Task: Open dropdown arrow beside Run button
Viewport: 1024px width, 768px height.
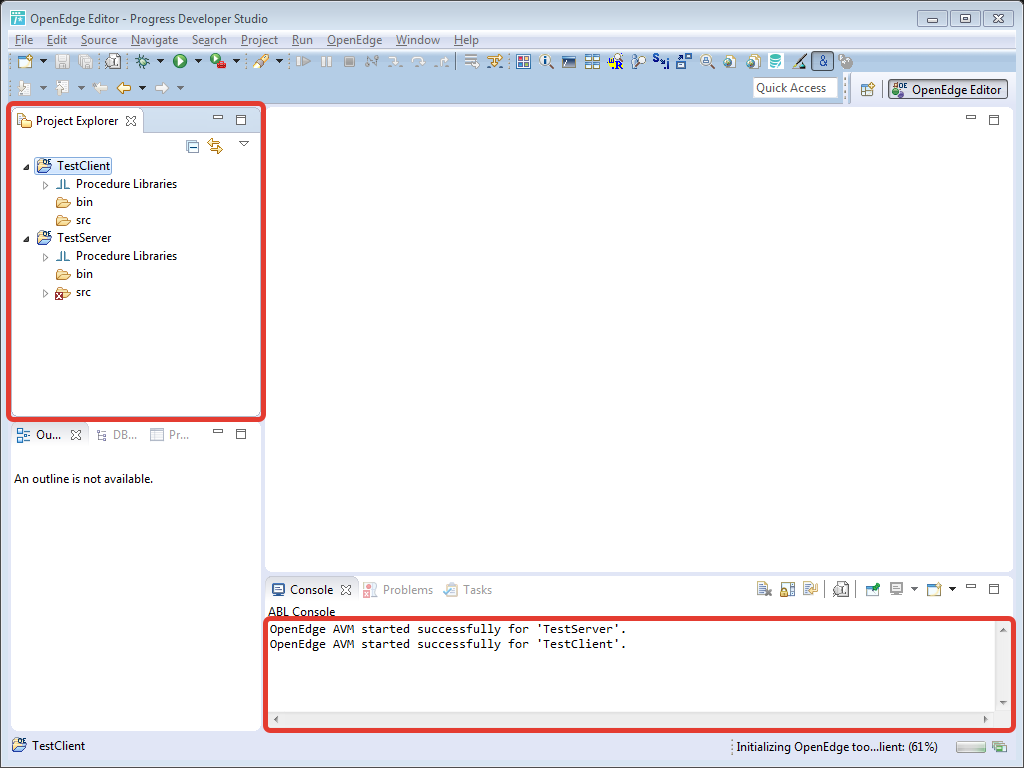Action: [x=198, y=61]
